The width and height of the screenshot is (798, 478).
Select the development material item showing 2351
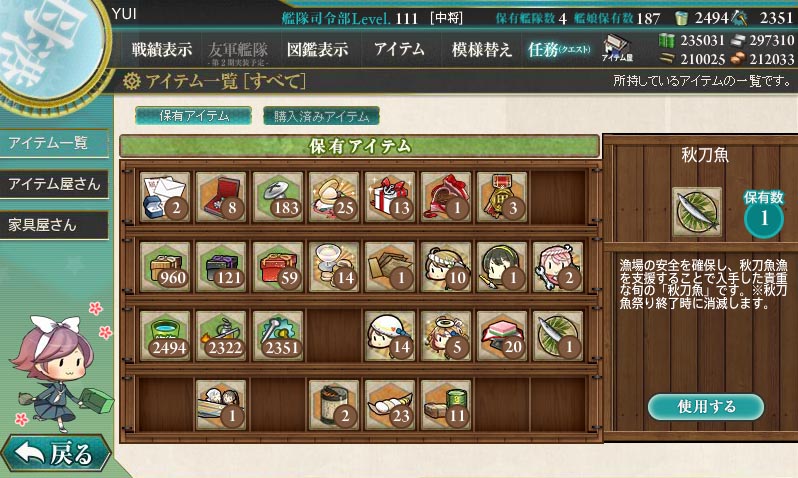coord(277,336)
